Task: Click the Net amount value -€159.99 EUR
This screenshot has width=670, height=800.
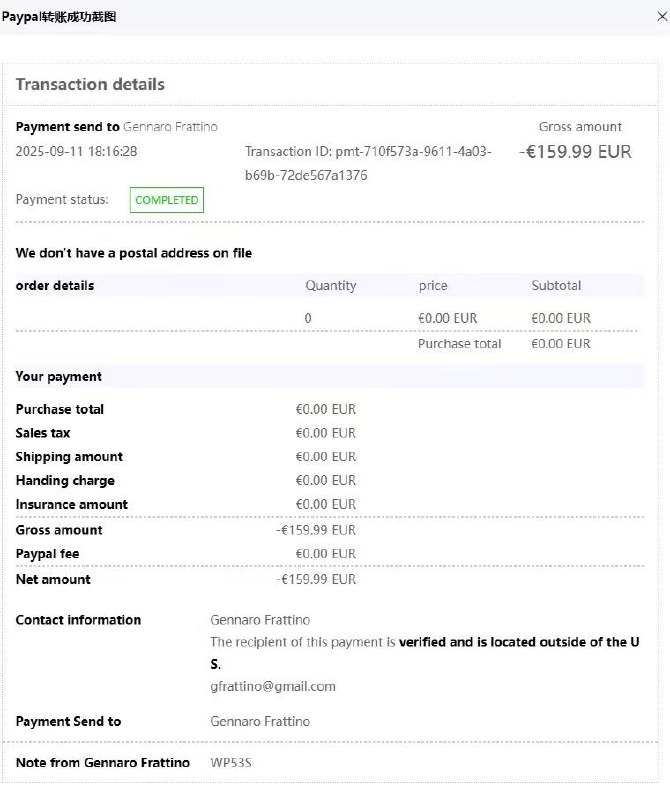Action: pos(316,579)
